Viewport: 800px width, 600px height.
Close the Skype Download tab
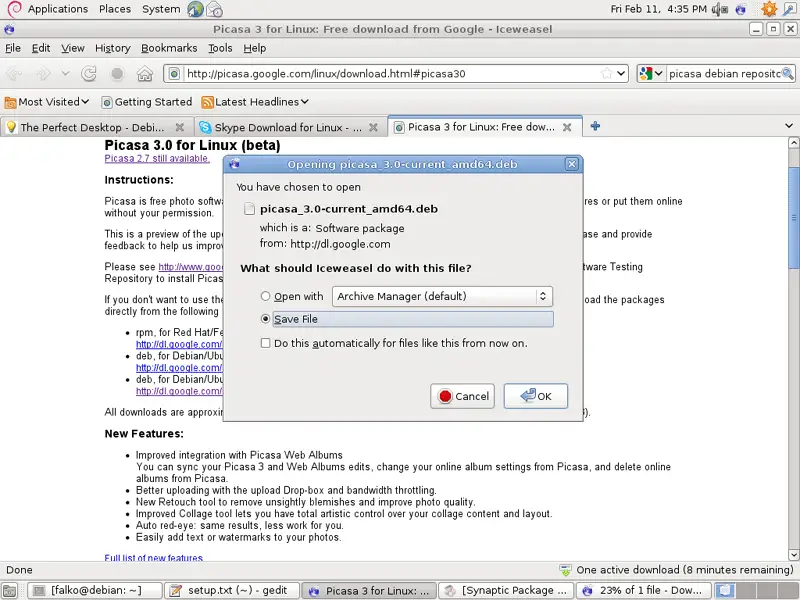(x=373, y=127)
